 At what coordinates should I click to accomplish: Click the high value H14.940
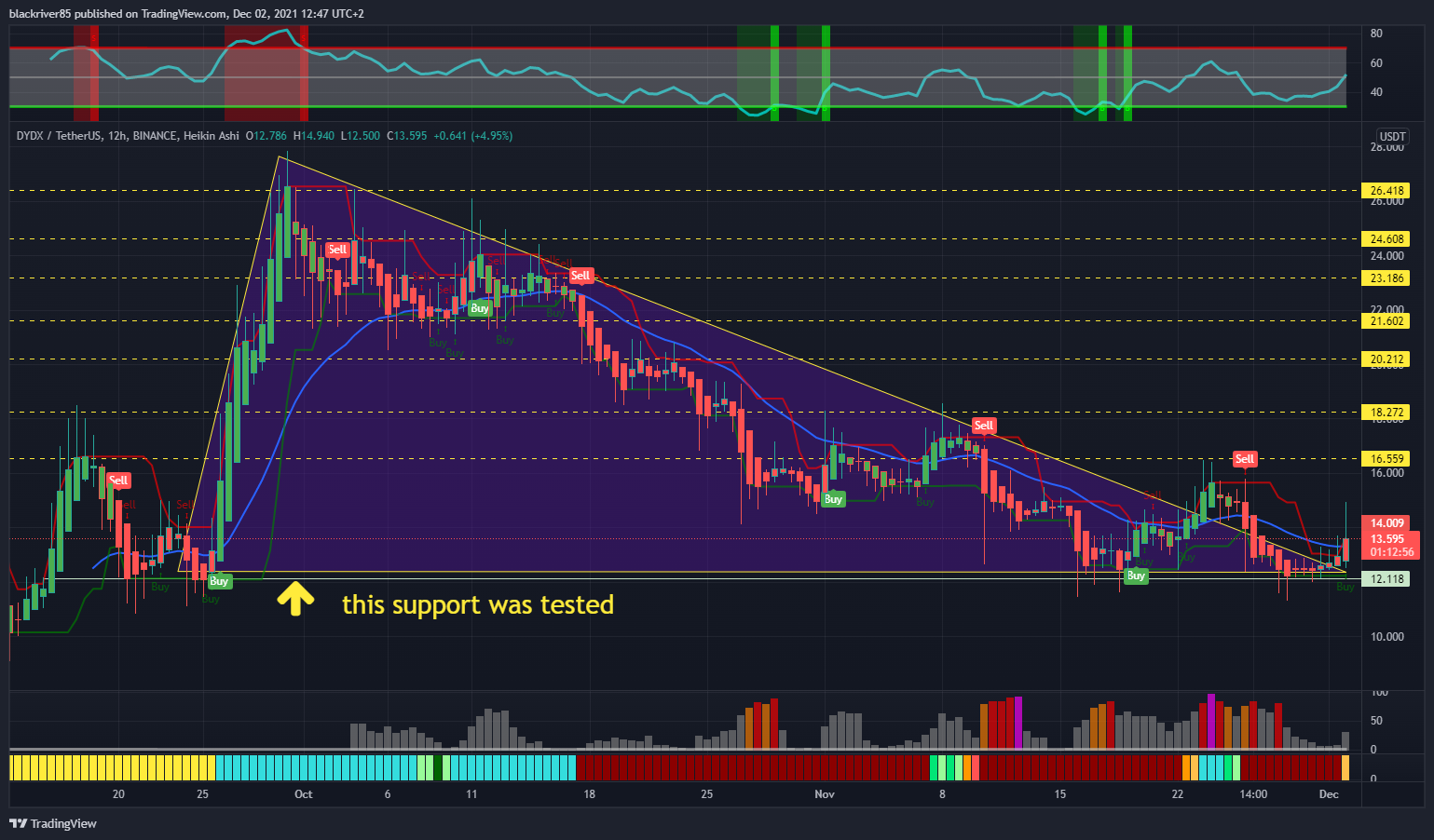point(313,136)
